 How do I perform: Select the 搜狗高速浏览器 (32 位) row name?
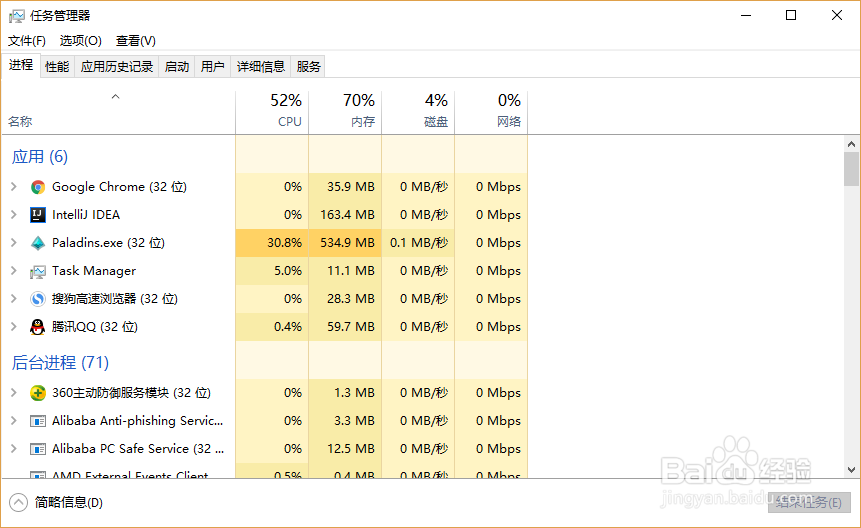115,299
